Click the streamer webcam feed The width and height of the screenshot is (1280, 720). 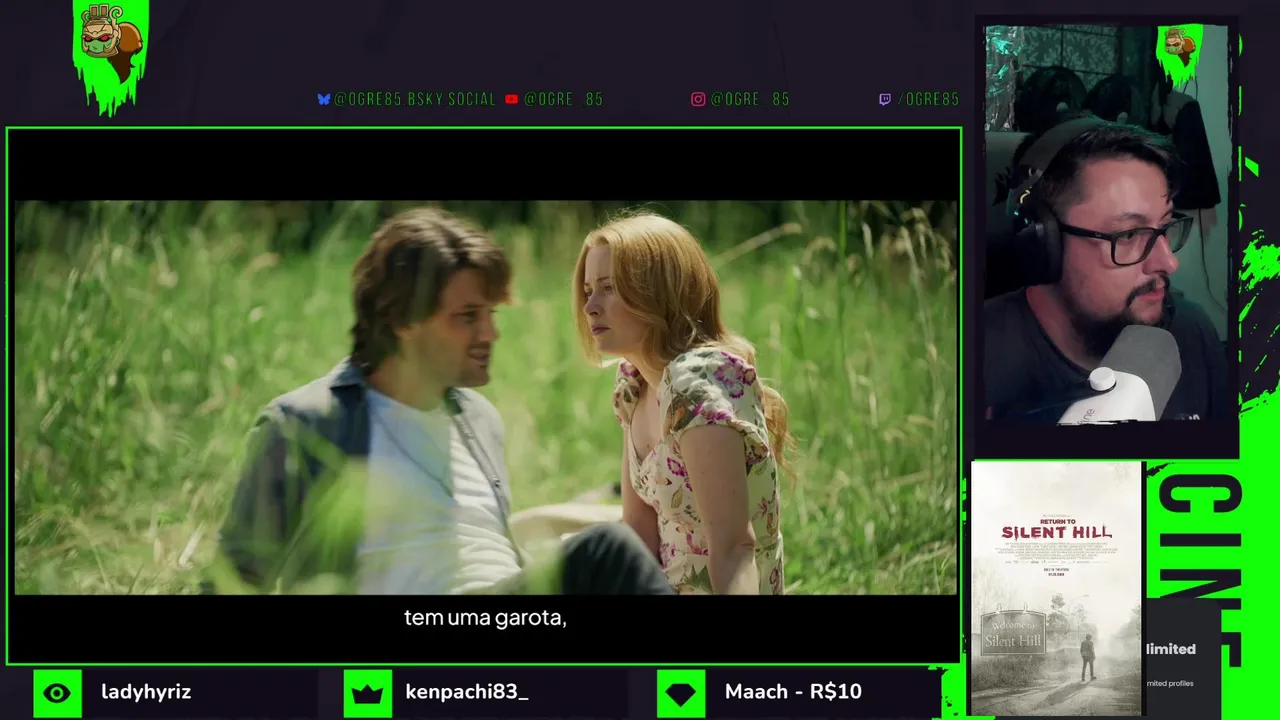[x=1106, y=225]
